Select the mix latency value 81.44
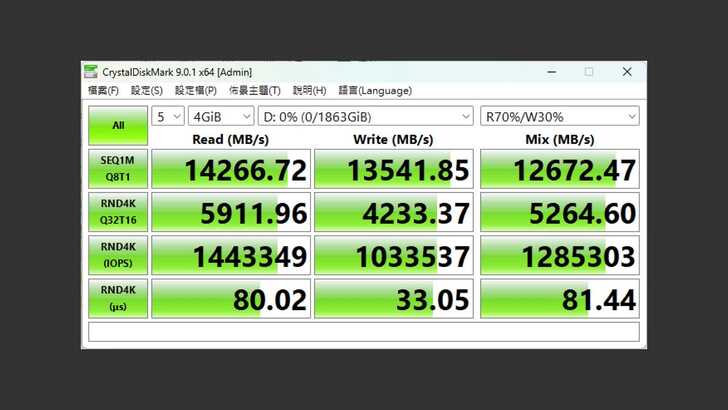The height and width of the screenshot is (410, 728). point(559,299)
